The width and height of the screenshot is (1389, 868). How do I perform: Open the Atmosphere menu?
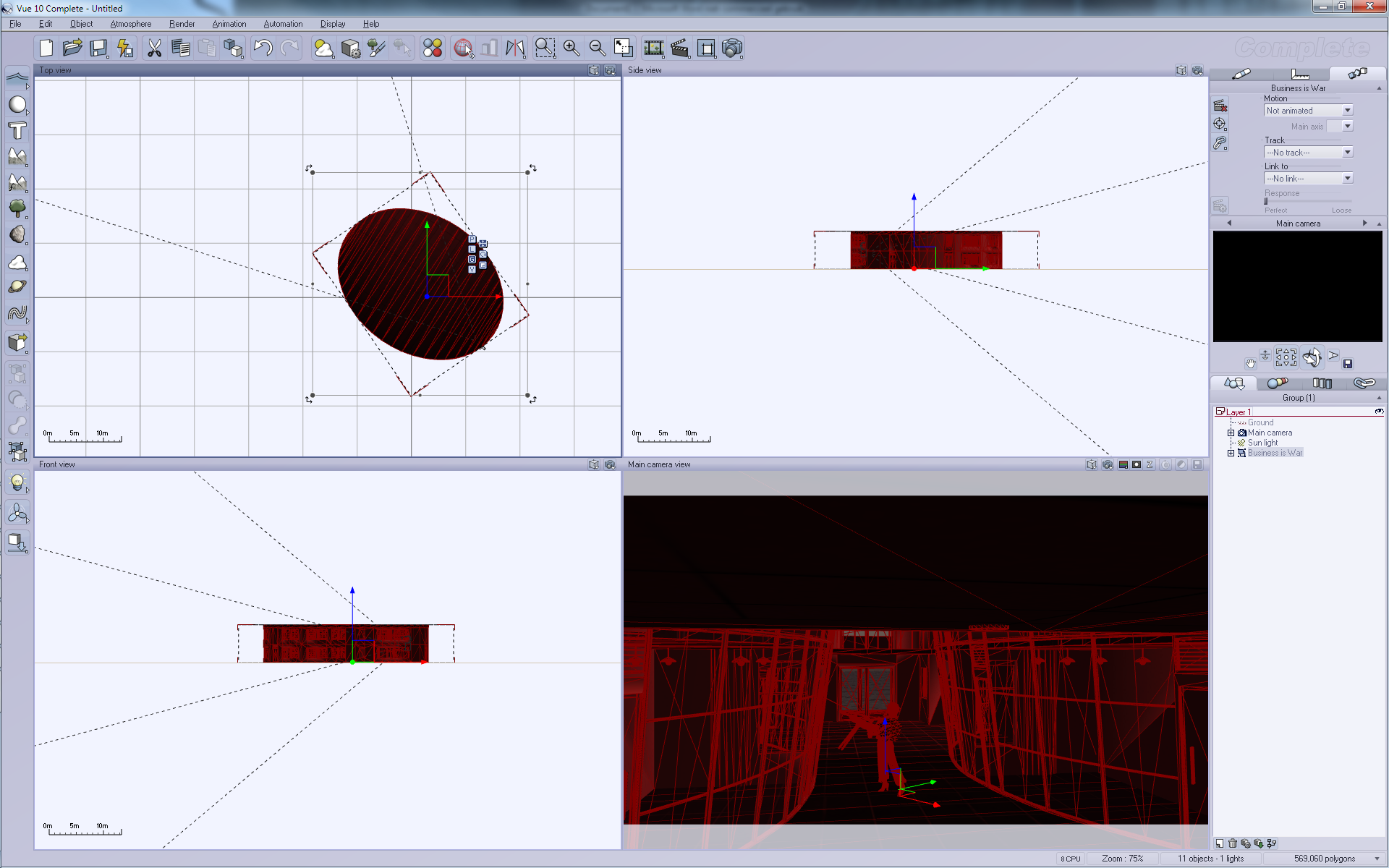[x=130, y=24]
